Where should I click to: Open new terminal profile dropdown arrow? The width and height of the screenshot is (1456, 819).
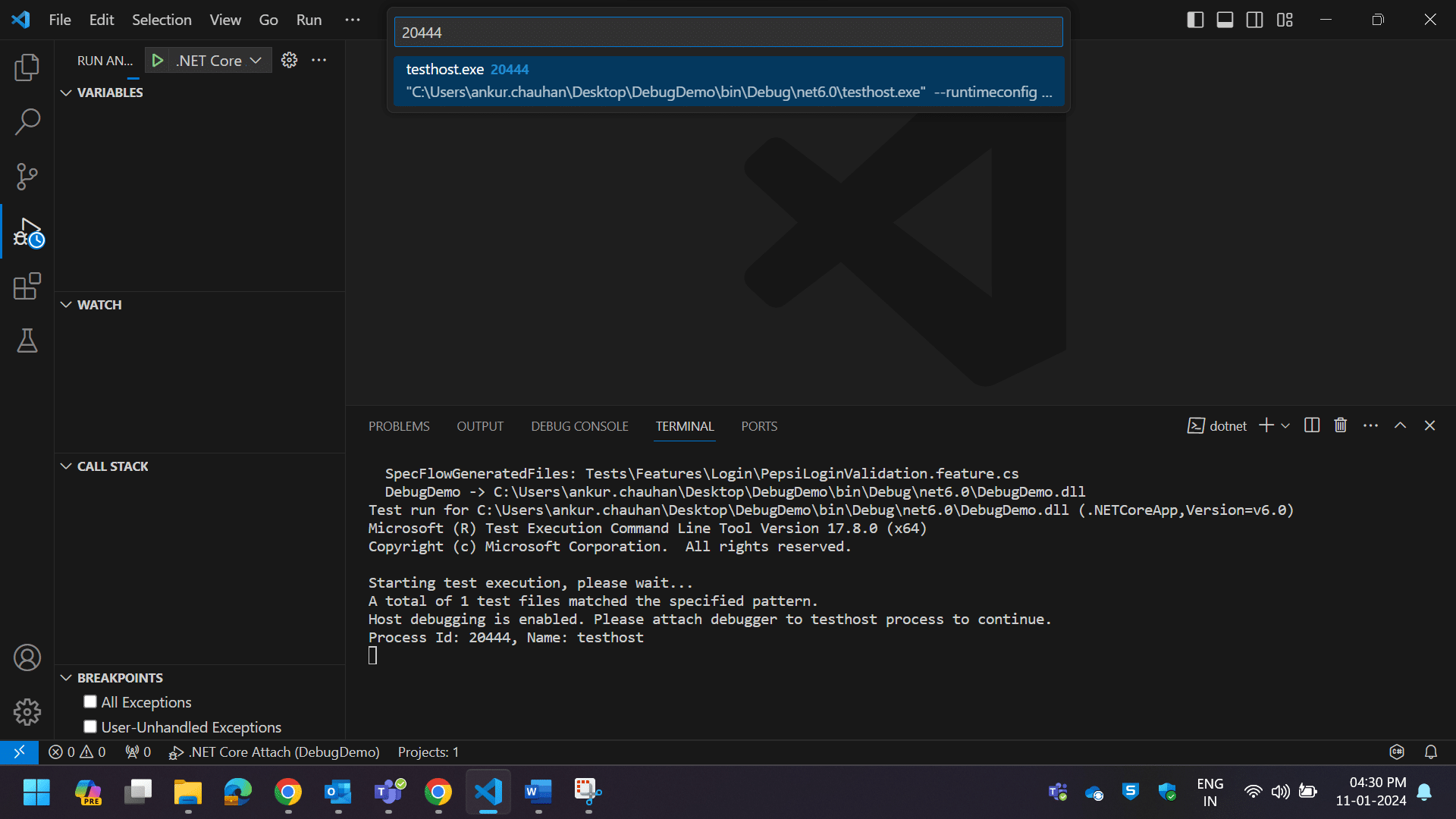pyautogui.click(x=1285, y=426)
